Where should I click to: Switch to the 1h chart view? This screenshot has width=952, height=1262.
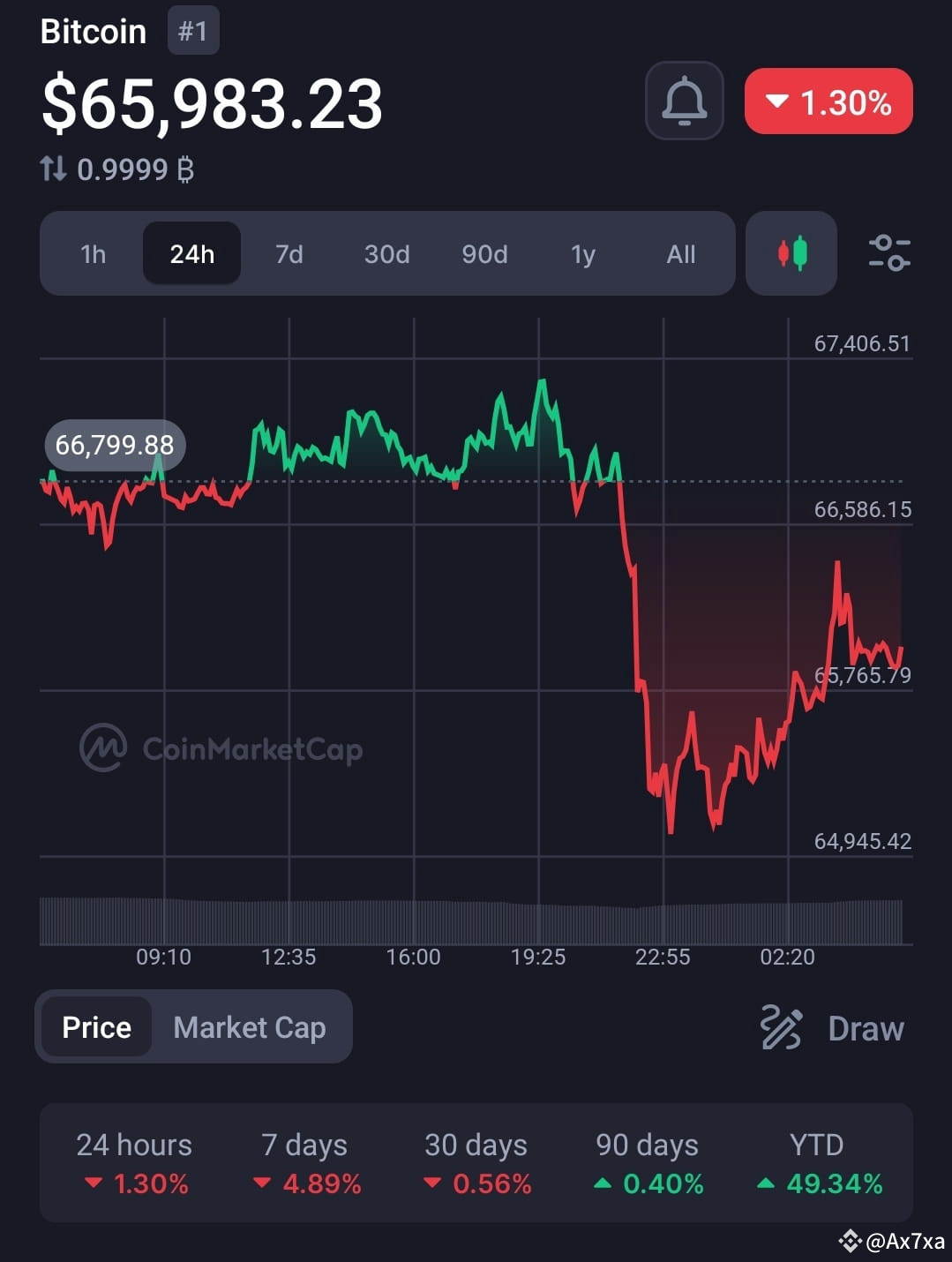pyautogui.click(x=93, y=254)
